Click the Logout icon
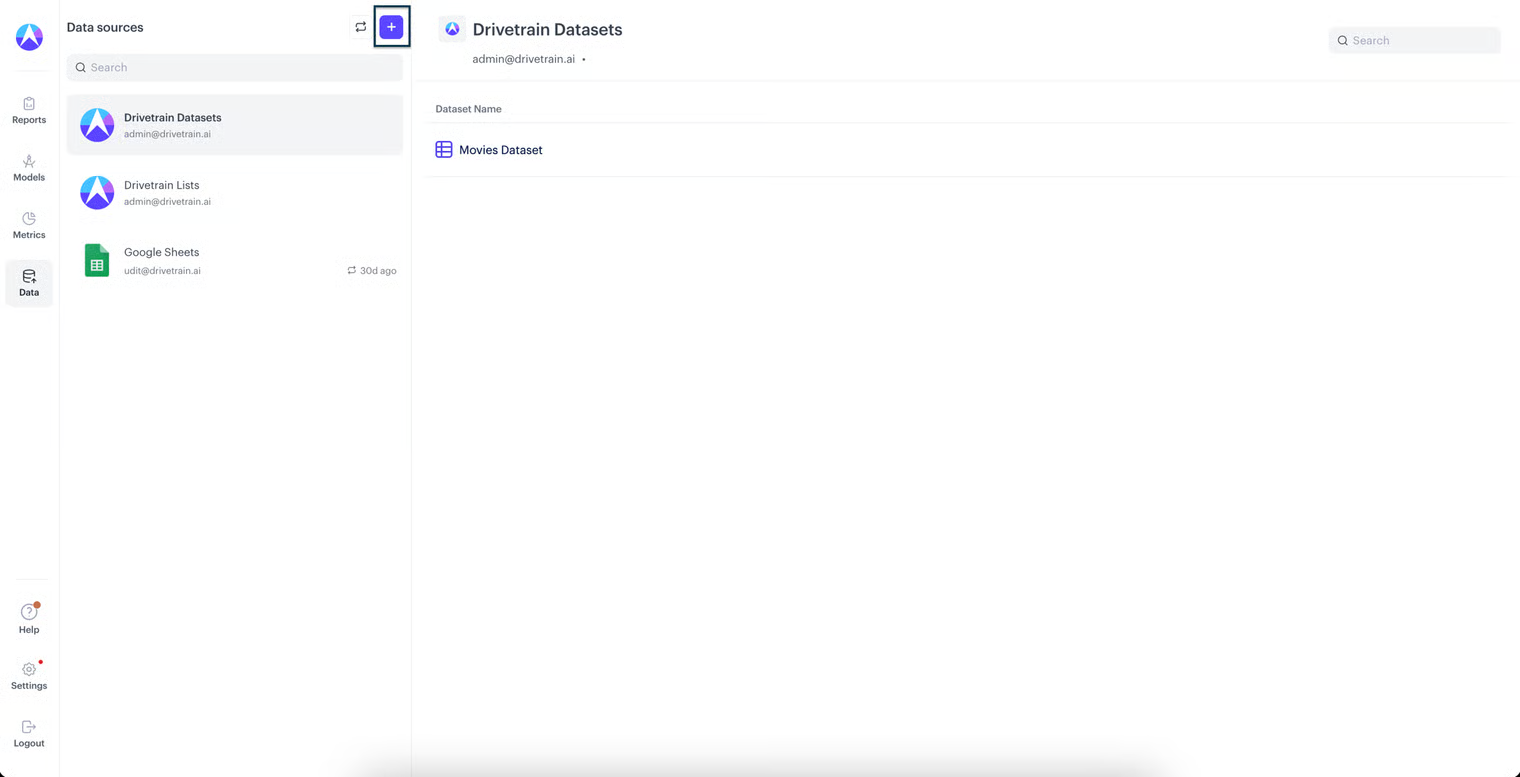 [x=29, y=727]
